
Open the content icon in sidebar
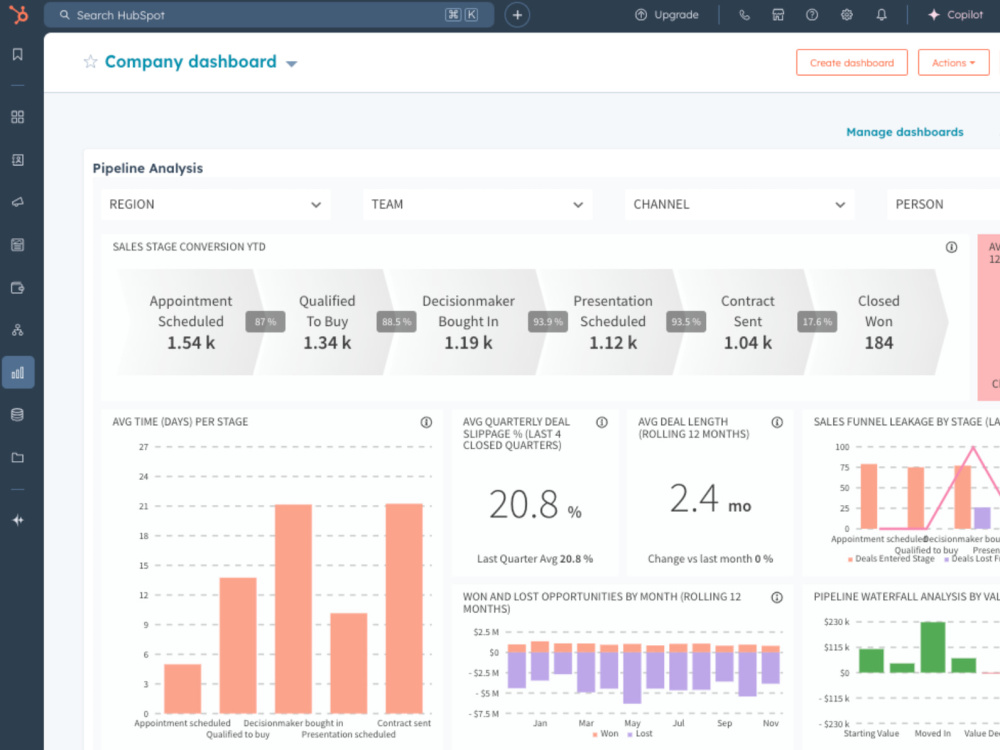point(18,245)
